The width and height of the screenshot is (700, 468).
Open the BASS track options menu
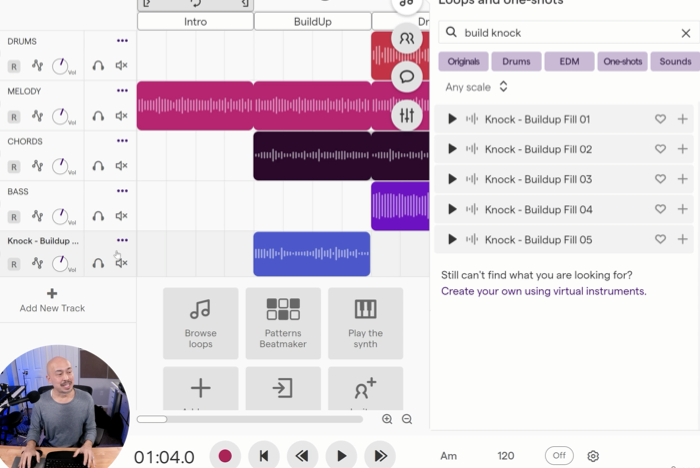122,191
